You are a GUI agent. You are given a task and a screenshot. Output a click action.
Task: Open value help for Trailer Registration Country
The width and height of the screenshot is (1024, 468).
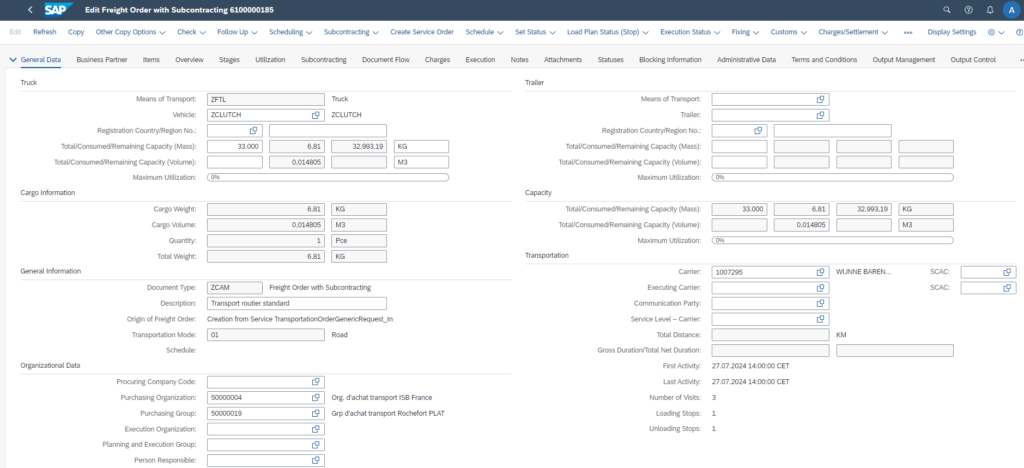[x=758, y=131]
